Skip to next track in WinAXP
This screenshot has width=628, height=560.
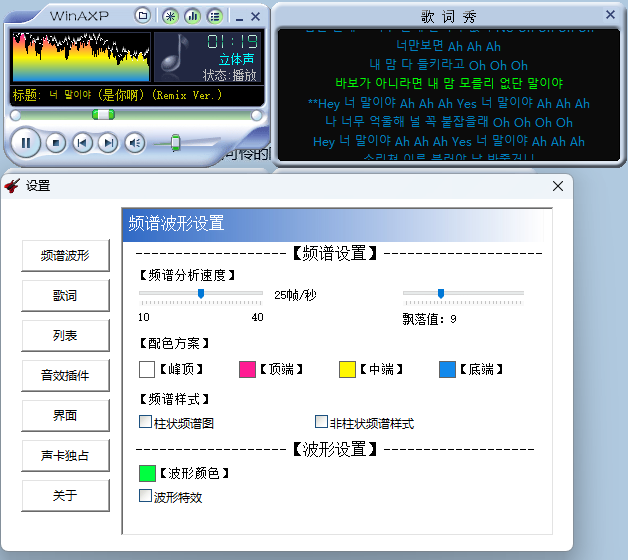tap(108, 143)
